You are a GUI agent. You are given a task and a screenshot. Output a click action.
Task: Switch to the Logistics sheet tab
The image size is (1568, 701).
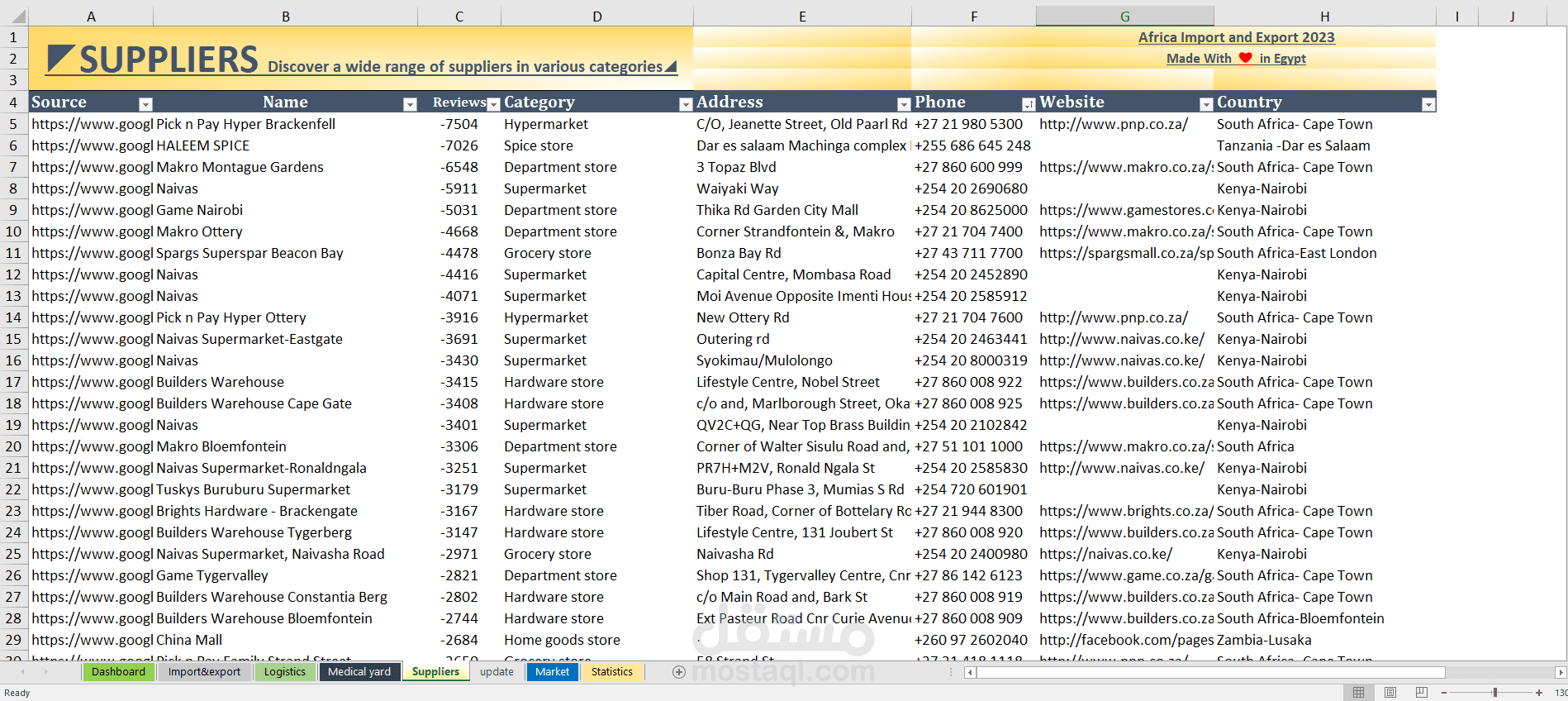pyautogui.click(x=285, y=672)
